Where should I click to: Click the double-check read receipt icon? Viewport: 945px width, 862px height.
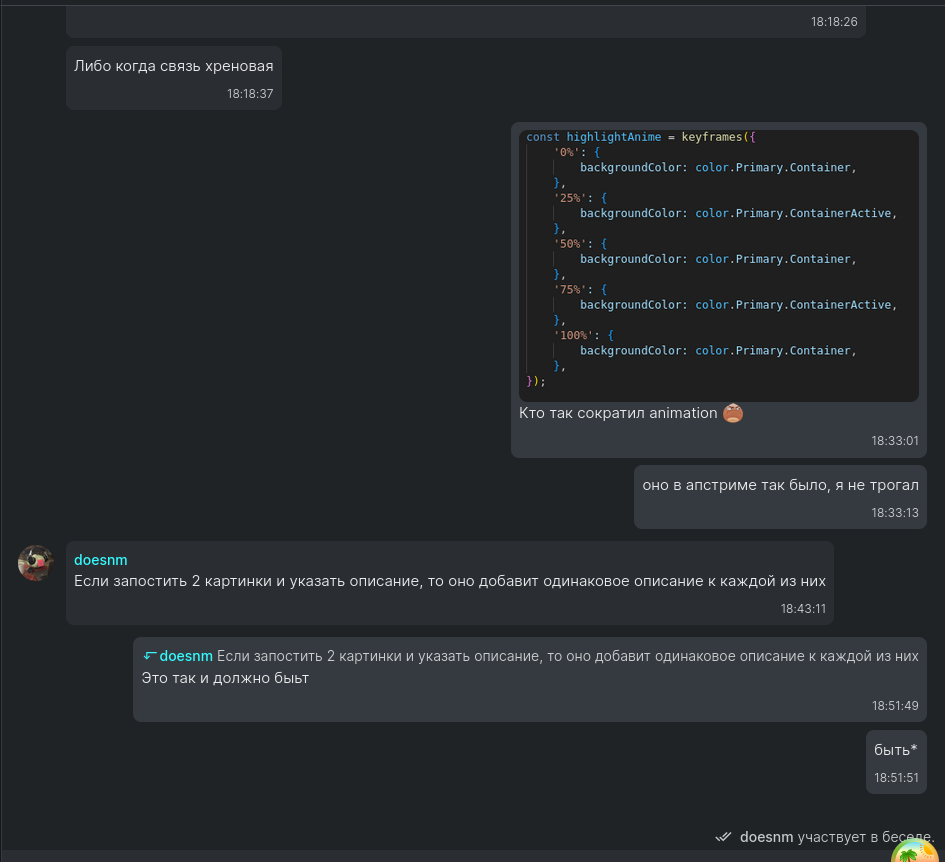pyautogui.click(x=724, y=836)
